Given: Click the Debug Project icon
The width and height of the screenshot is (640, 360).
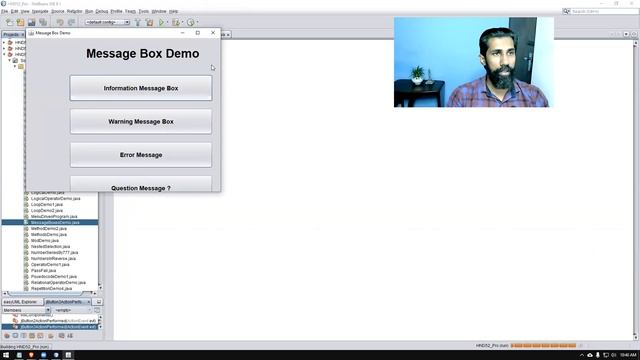Looking at the screenshot, I should coord(176,22).
